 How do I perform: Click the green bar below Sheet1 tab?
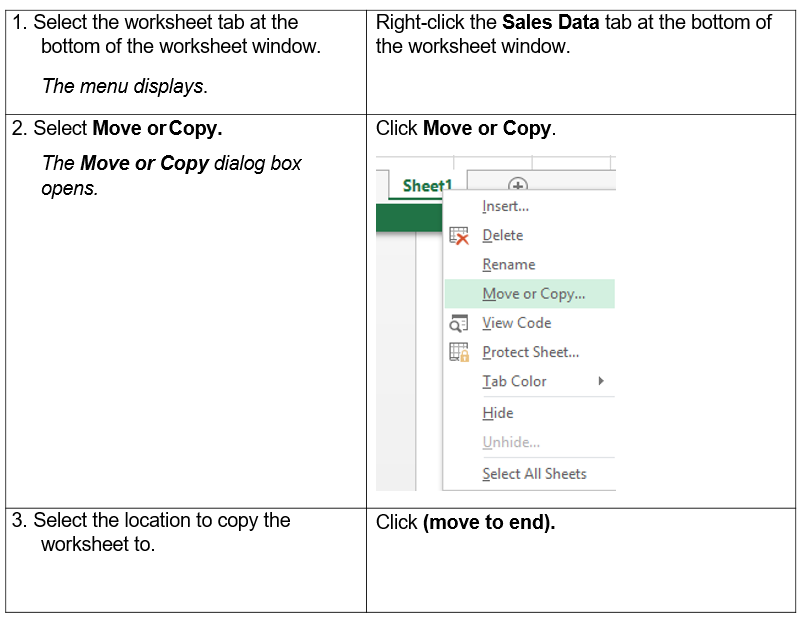click(408, 218)
